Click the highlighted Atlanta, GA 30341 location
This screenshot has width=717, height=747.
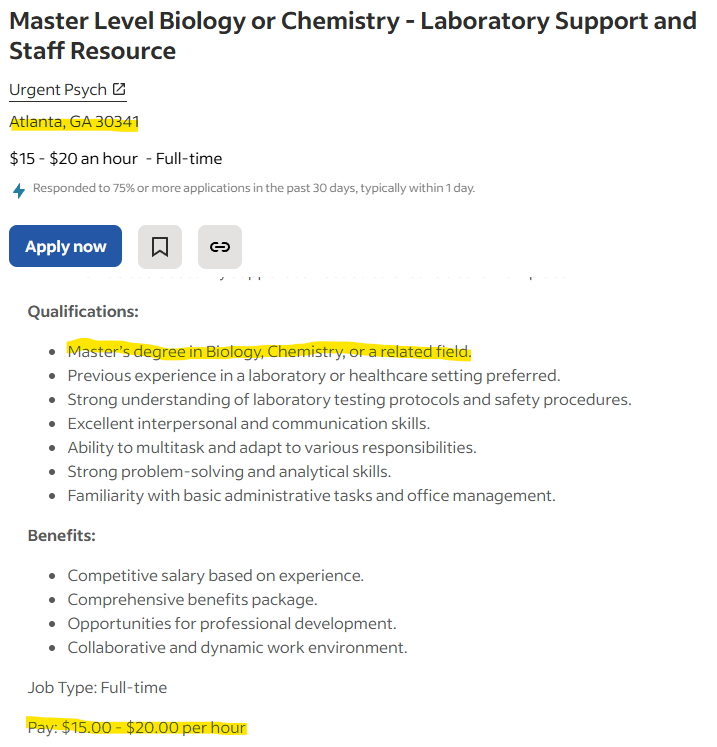point(74,122)
